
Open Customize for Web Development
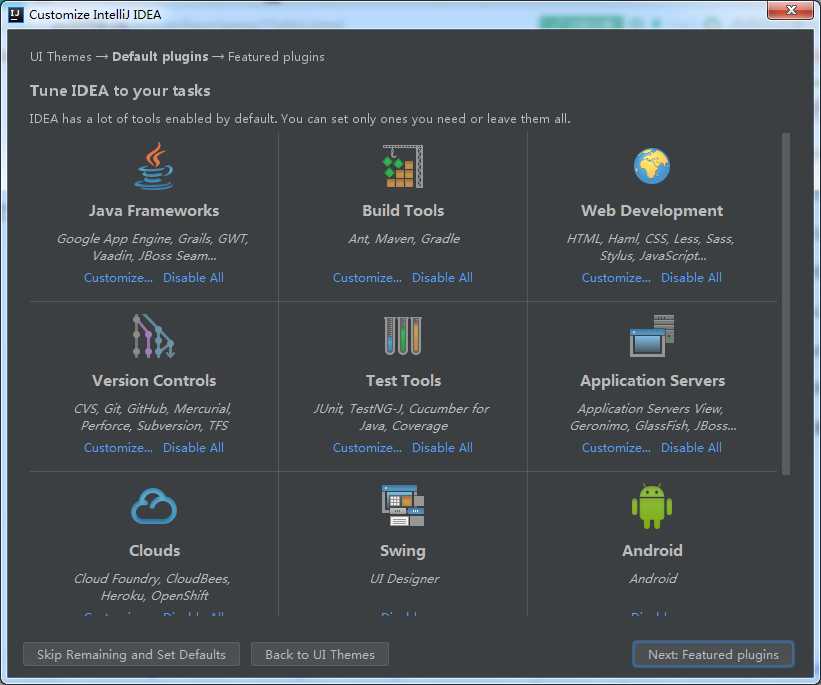616,278
